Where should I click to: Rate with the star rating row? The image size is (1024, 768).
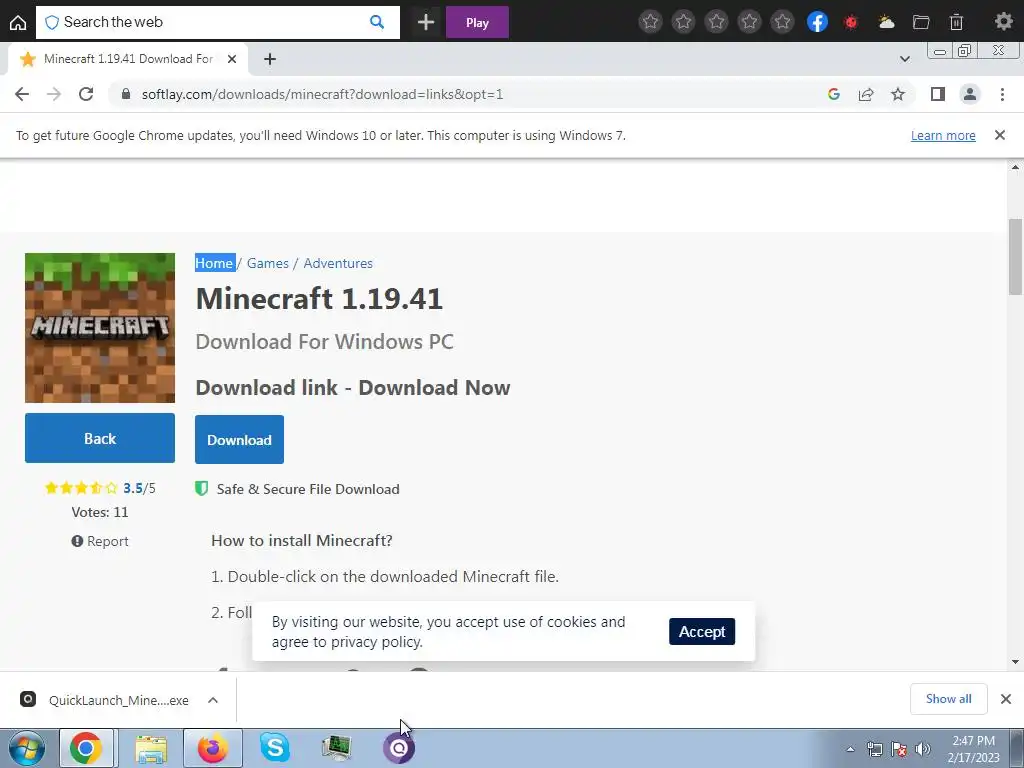[82, 488]
